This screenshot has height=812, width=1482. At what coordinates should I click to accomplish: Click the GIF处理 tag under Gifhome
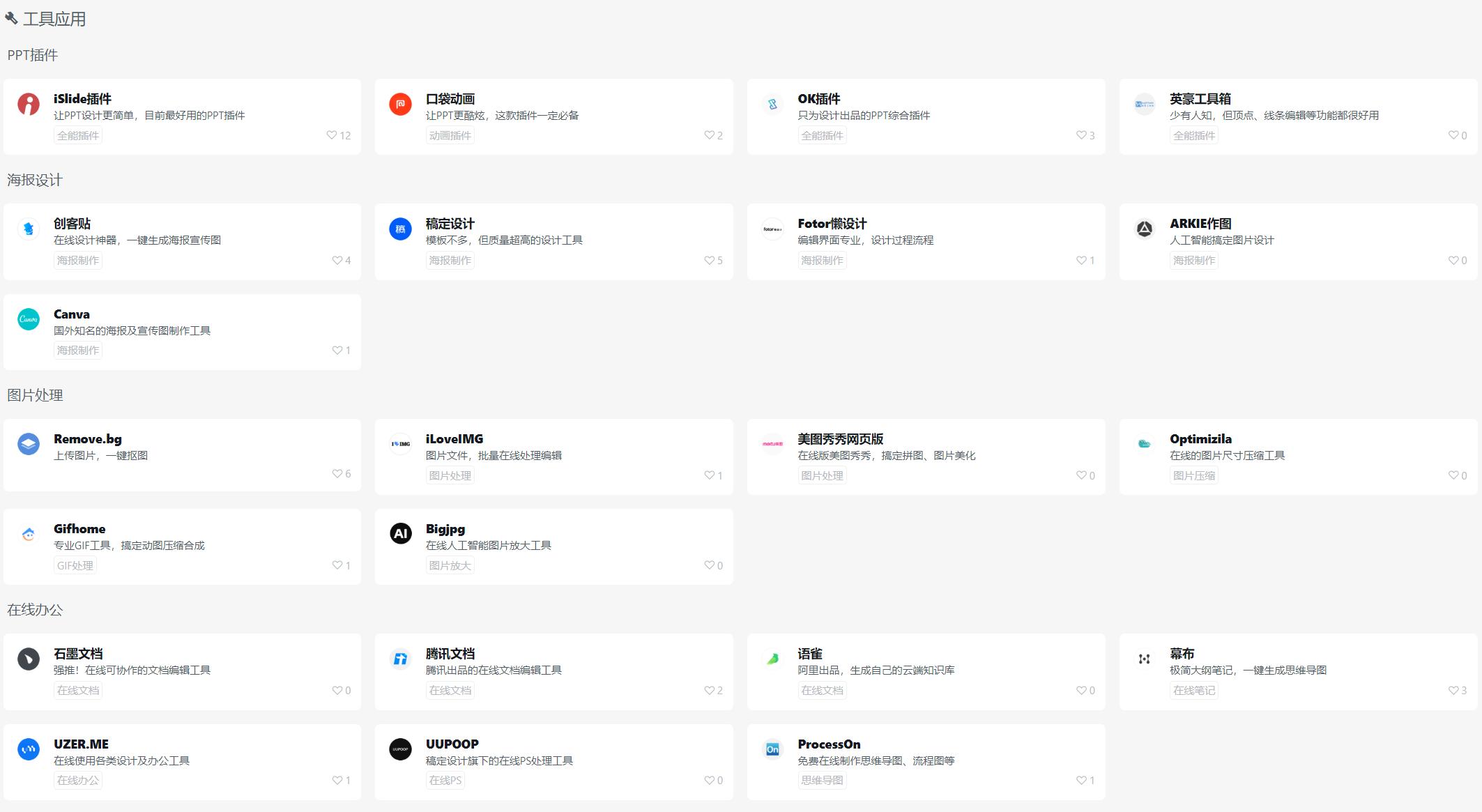(x=75, y=566)
